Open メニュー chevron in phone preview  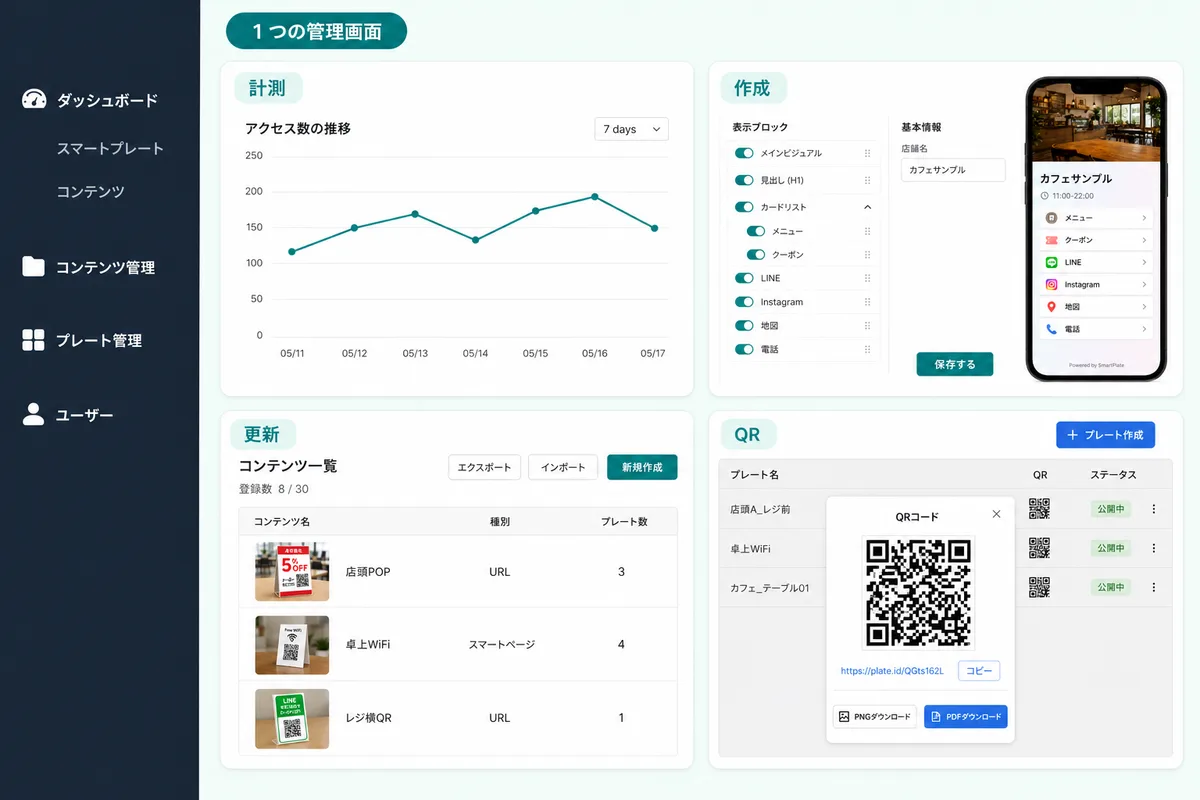(x=1143, y=217)
